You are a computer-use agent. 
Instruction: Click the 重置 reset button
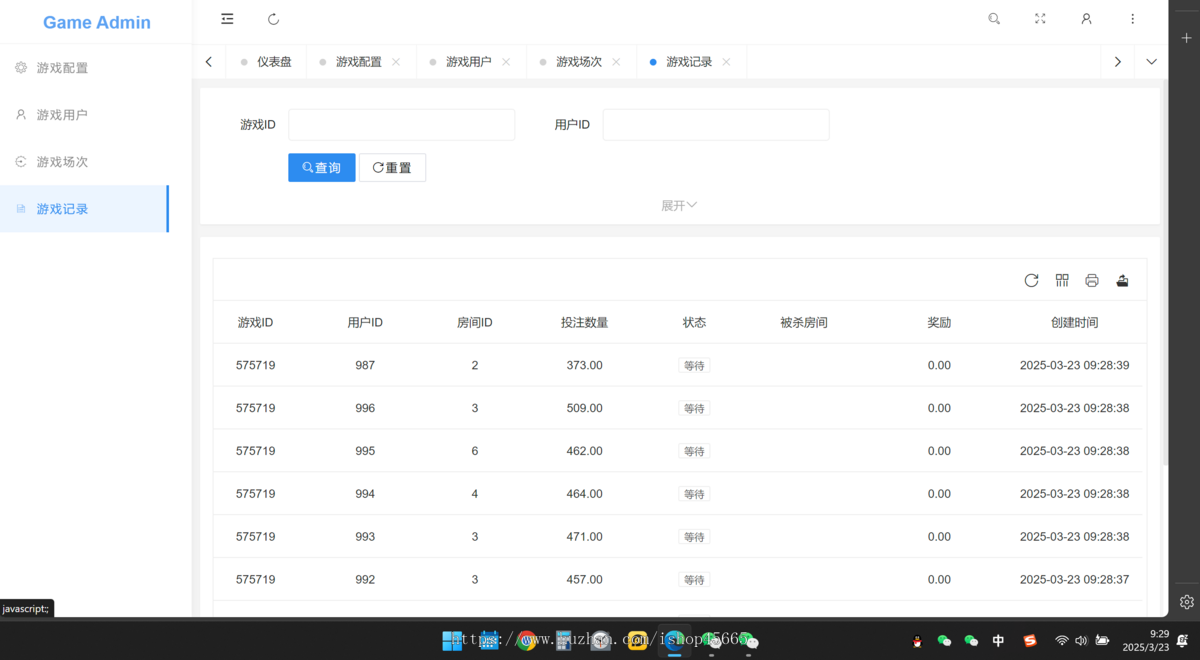click(x=392, y=167)
